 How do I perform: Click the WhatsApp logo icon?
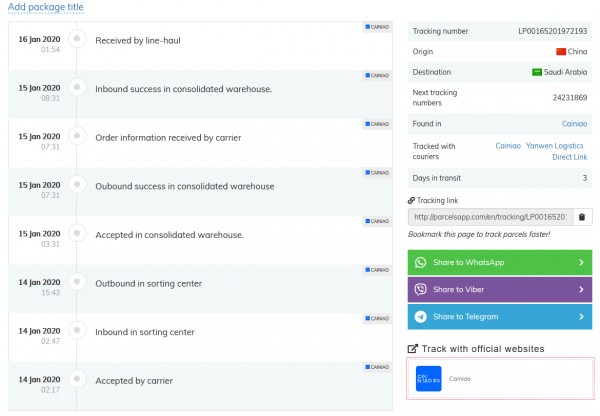coord(420,262)
